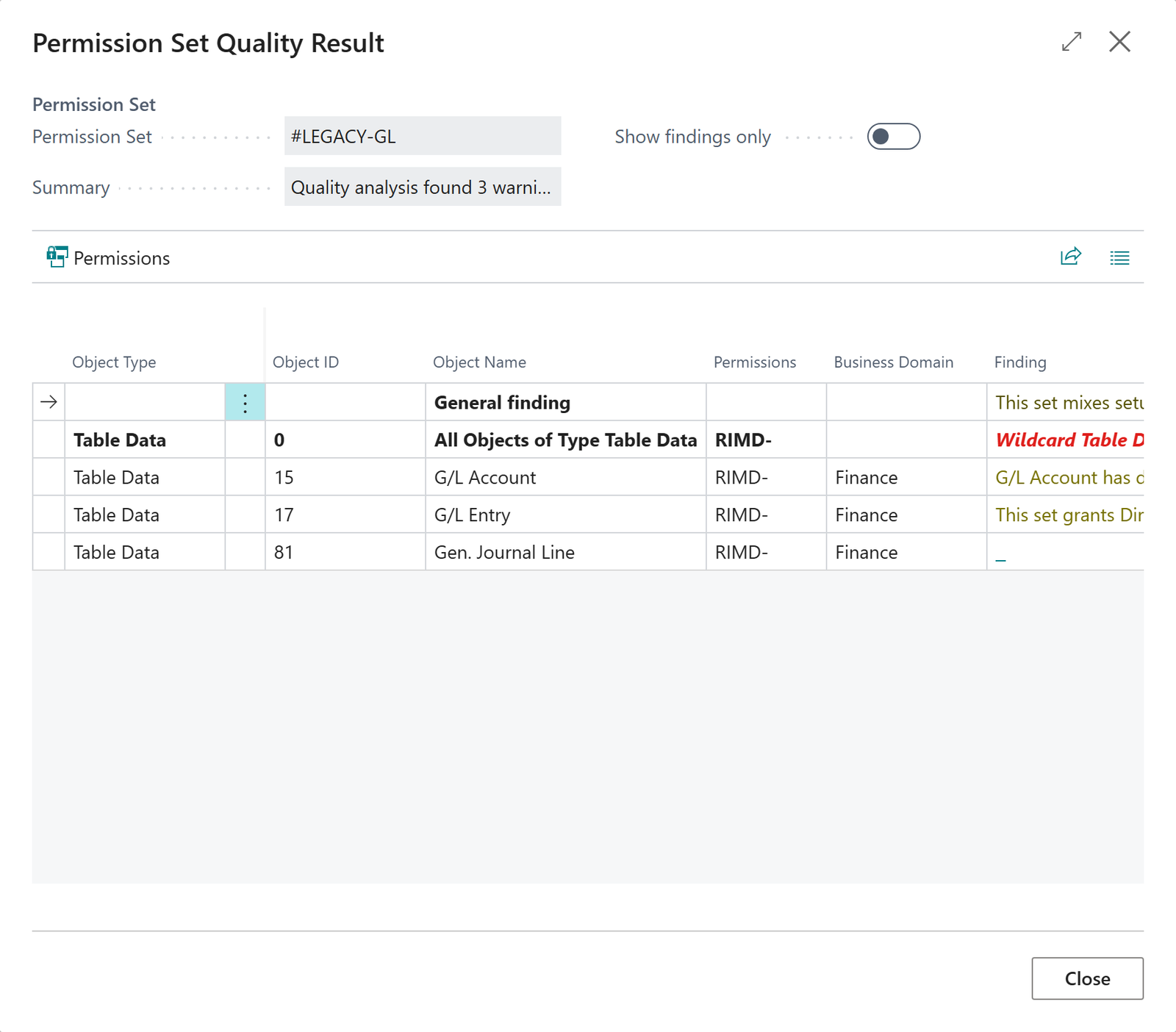Click the 'G/L Entry' object name
The width and height of the screenshot is (1176, 1032).
(472, 515)
